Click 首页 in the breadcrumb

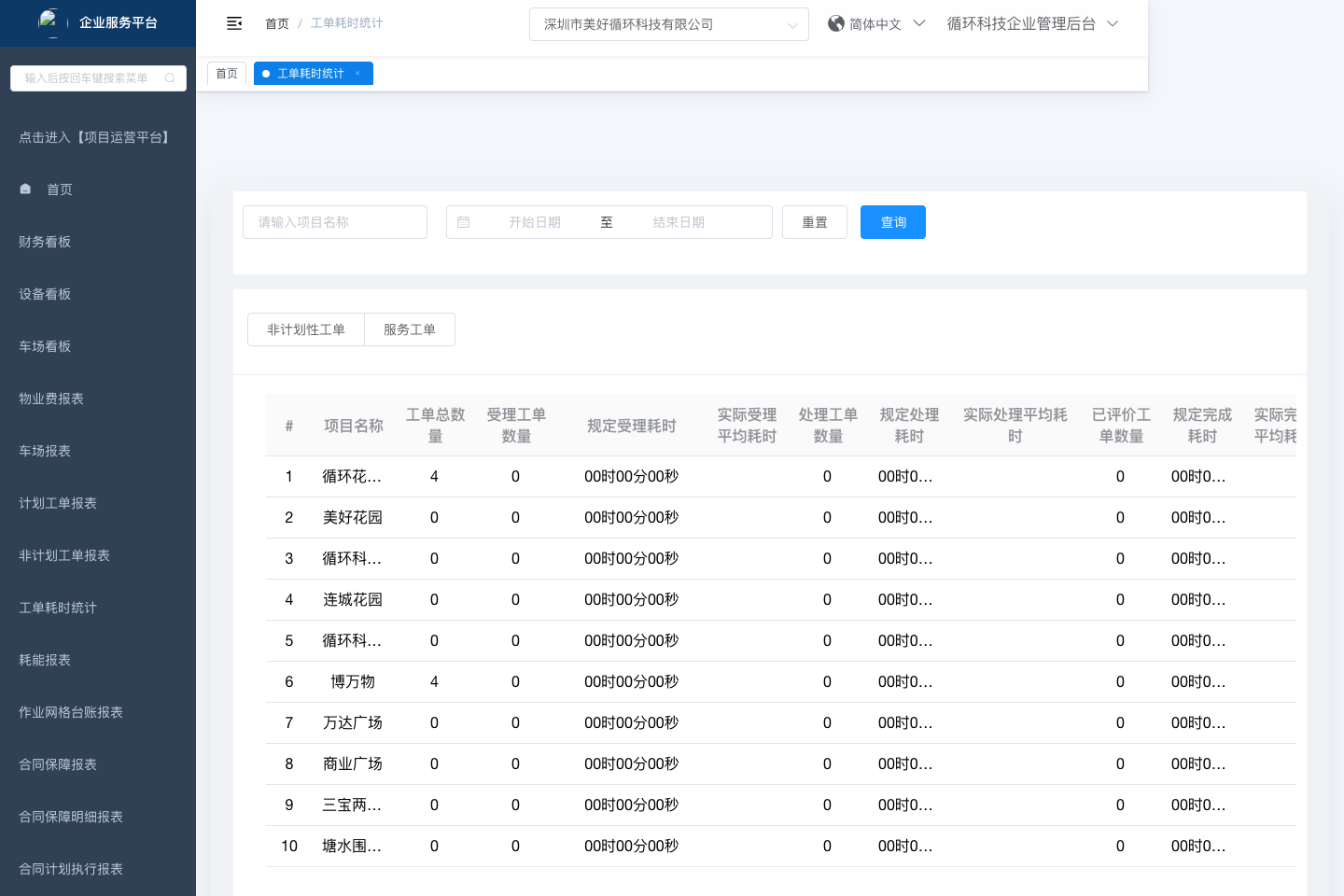pos(277,23)
